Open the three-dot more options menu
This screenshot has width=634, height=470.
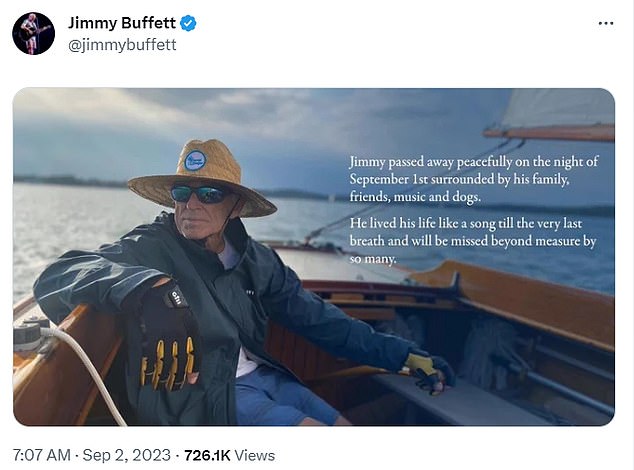(x=606, y=22)
